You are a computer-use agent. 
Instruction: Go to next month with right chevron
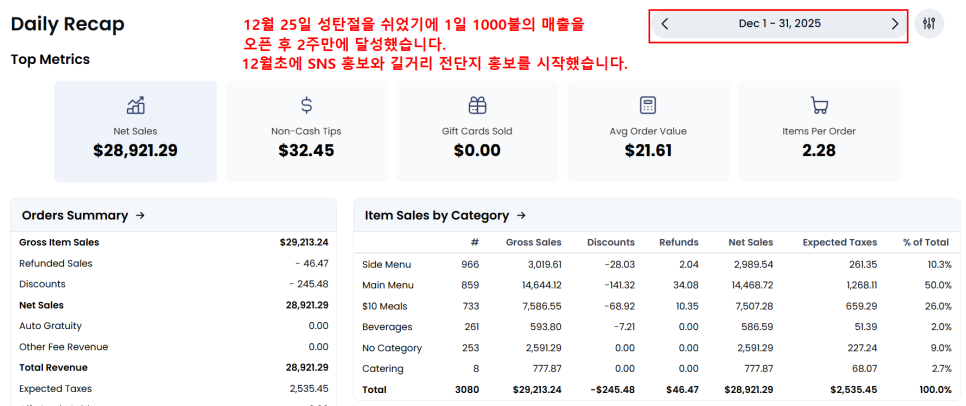(894, 24)
